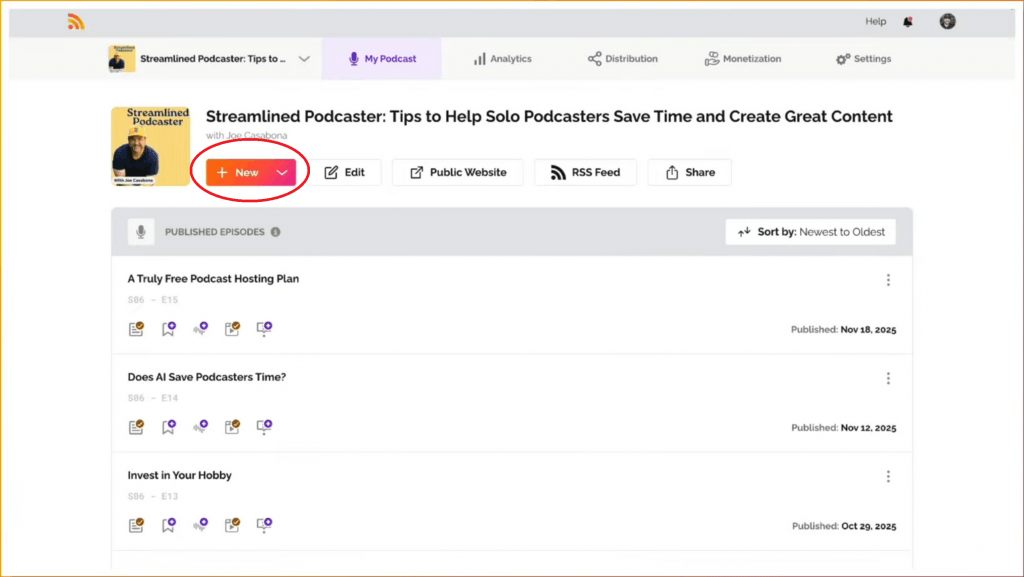Screen dimensions: 1024x577
Task: Add show notes on A Truly Free Podcast Hosting Plan
Action: (x=136, y=328)
